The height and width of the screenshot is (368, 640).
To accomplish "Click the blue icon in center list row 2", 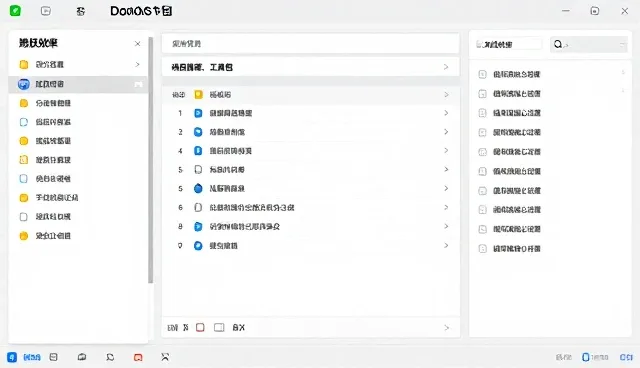I will (198, 132).
